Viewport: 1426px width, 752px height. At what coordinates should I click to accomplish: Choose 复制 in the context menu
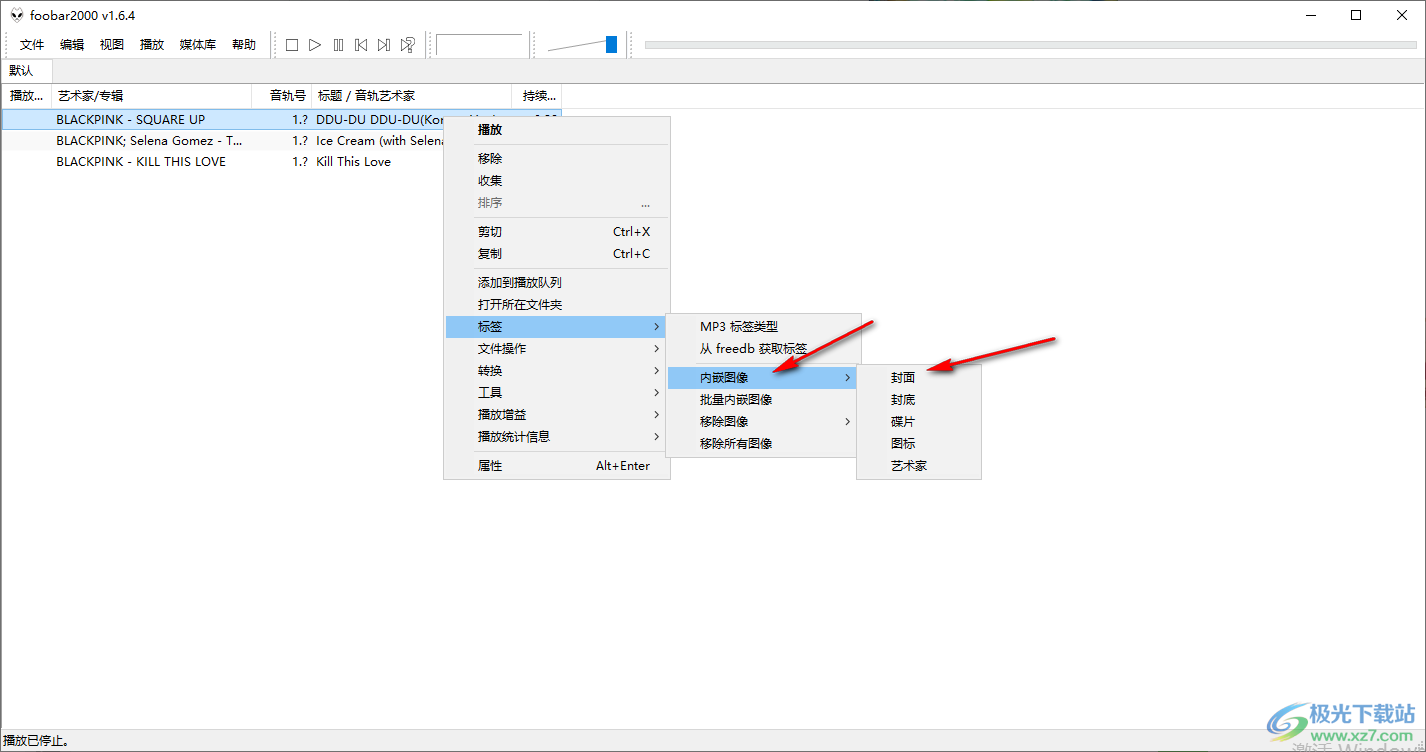(557, 254)
